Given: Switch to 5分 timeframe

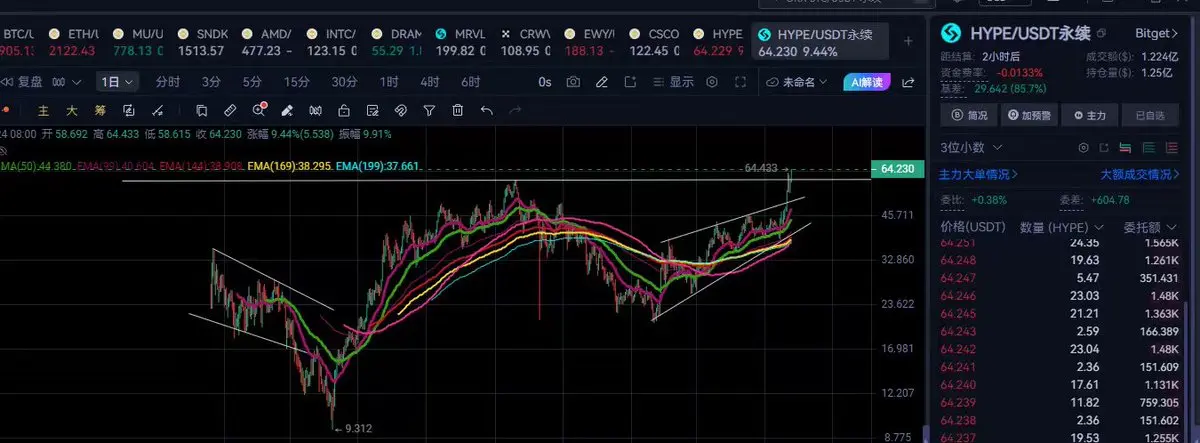Looking at the screenshot, I should pyautogui.click(x=252, y=82).
